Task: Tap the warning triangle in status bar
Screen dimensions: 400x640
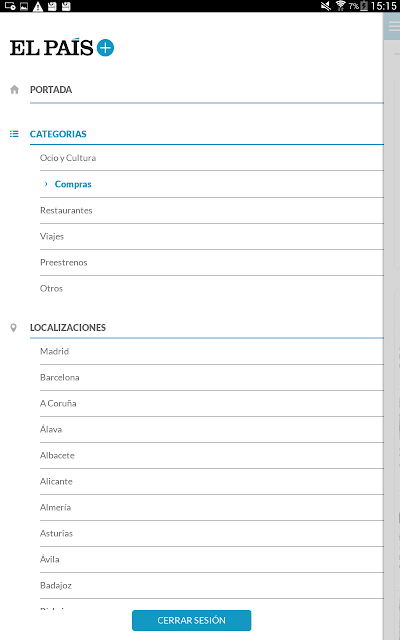Action: 38,6
